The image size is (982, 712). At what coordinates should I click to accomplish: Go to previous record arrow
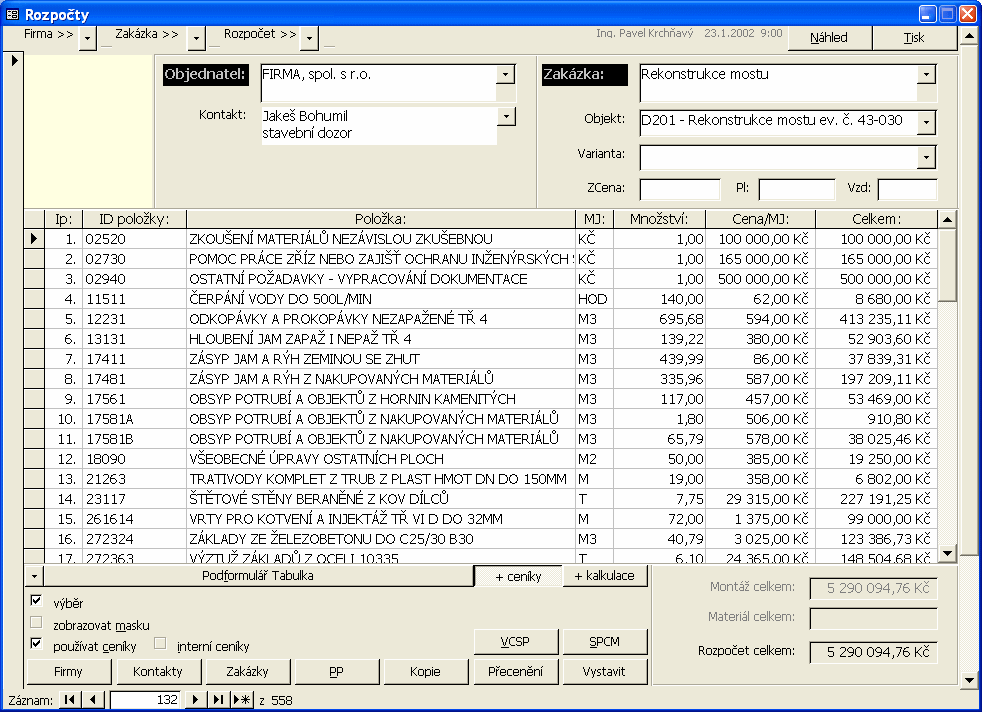tap(93, 700)
